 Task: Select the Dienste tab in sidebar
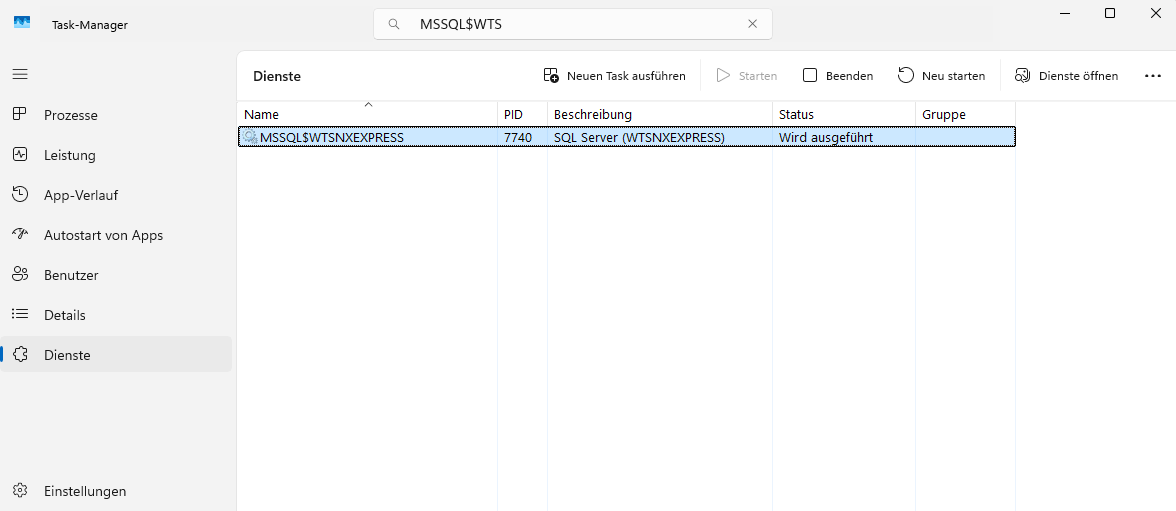click(x=67, y=355)
